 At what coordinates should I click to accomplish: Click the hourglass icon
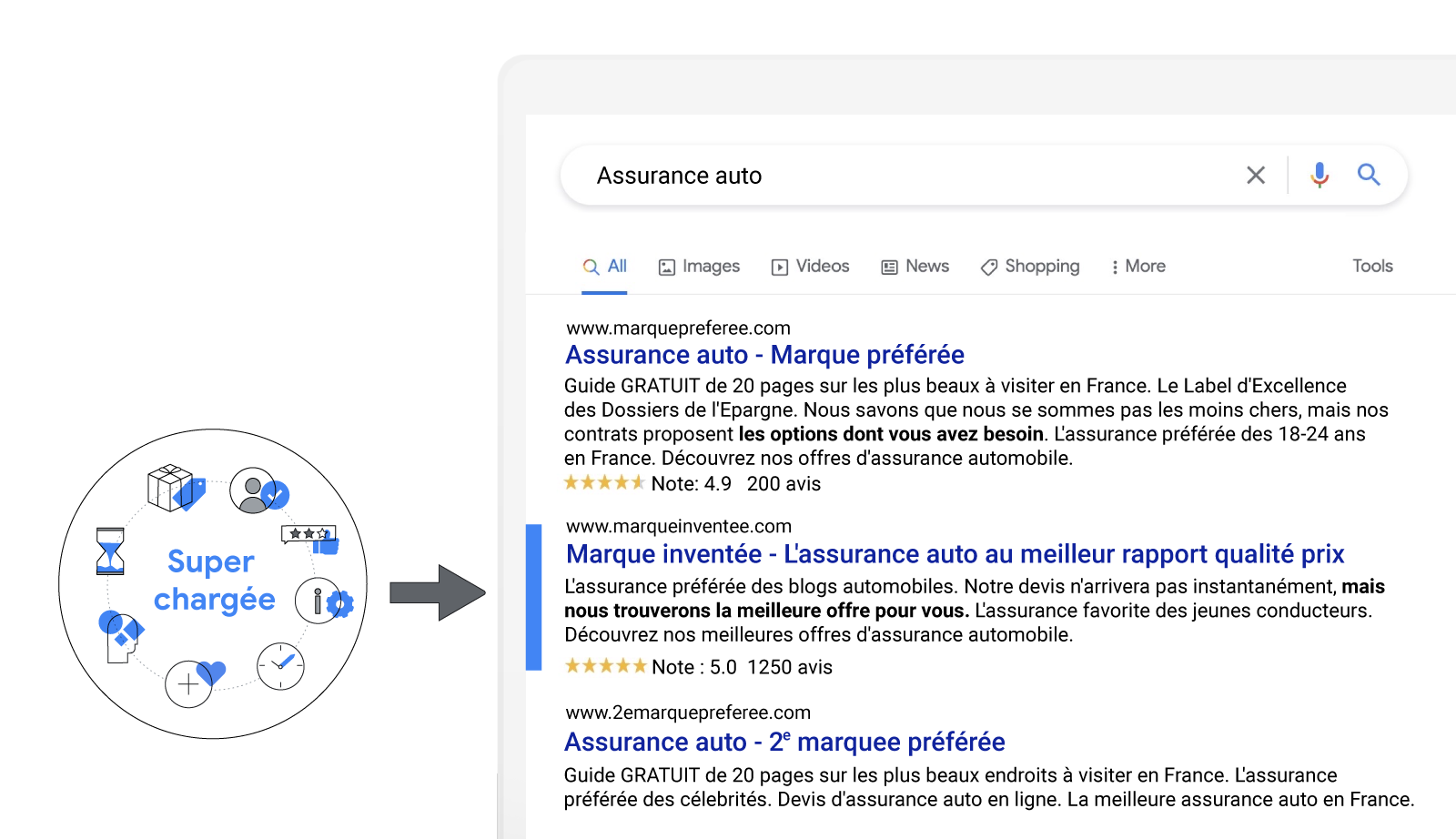pyautogui.click(x=110, y=551)
